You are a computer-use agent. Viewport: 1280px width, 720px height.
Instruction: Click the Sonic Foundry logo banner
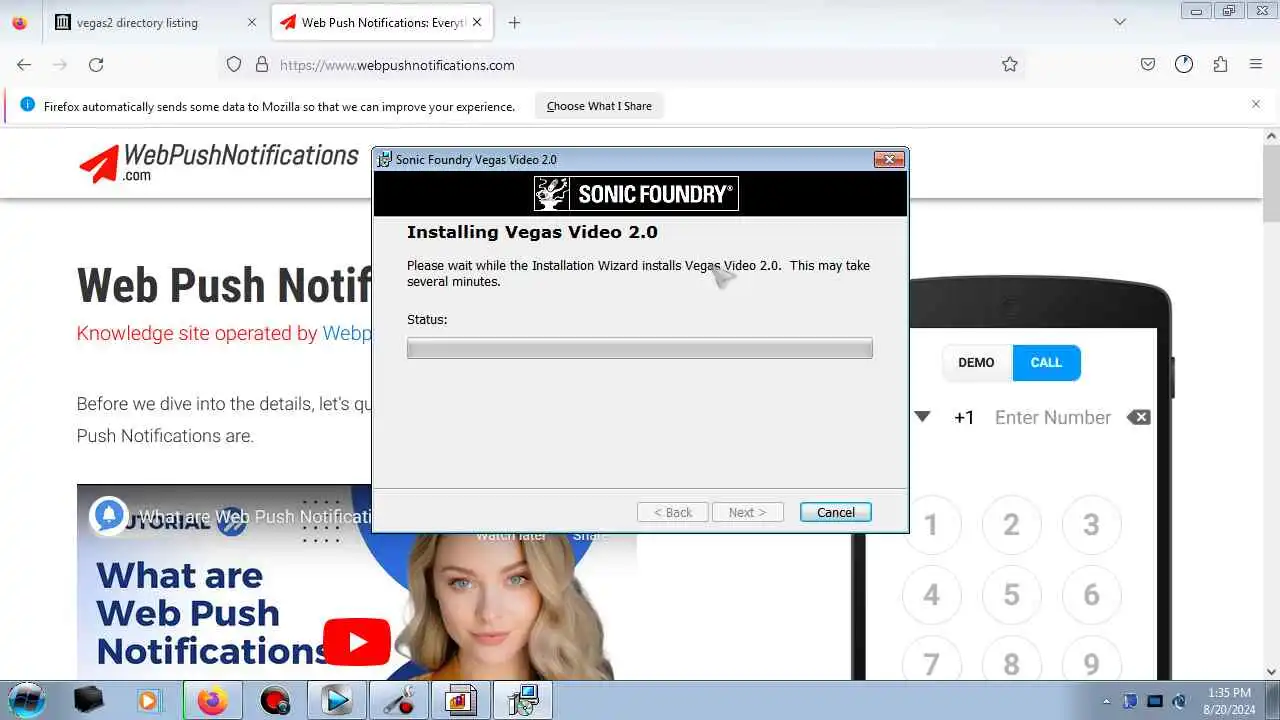[636, 194]
